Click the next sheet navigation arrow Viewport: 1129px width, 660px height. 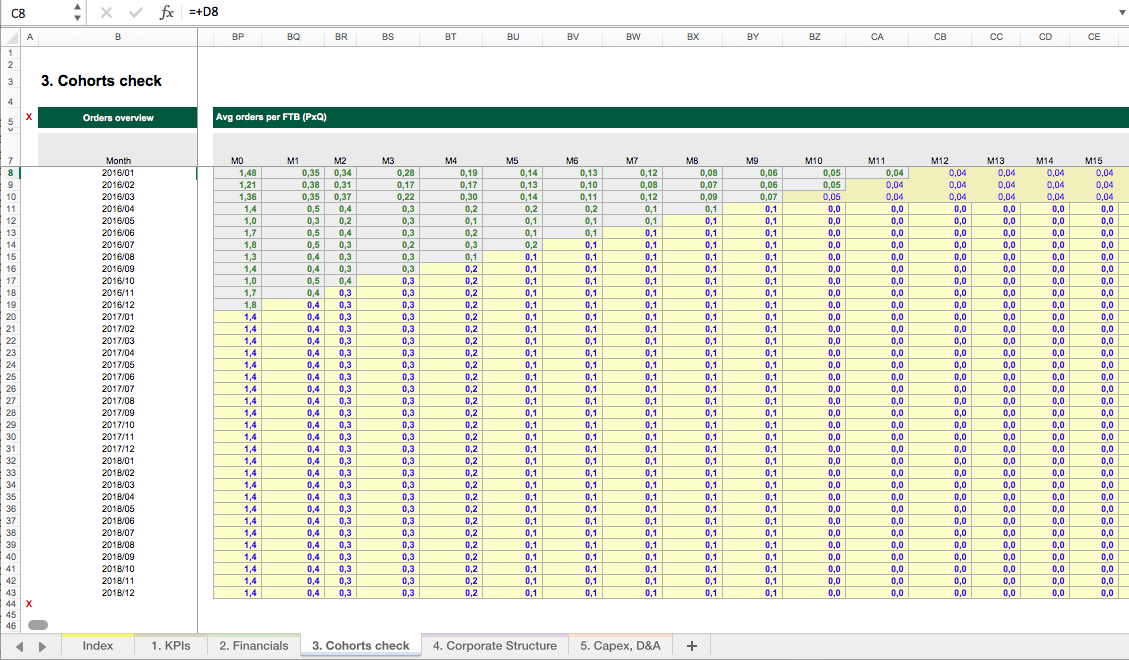(x=42, y=646)
